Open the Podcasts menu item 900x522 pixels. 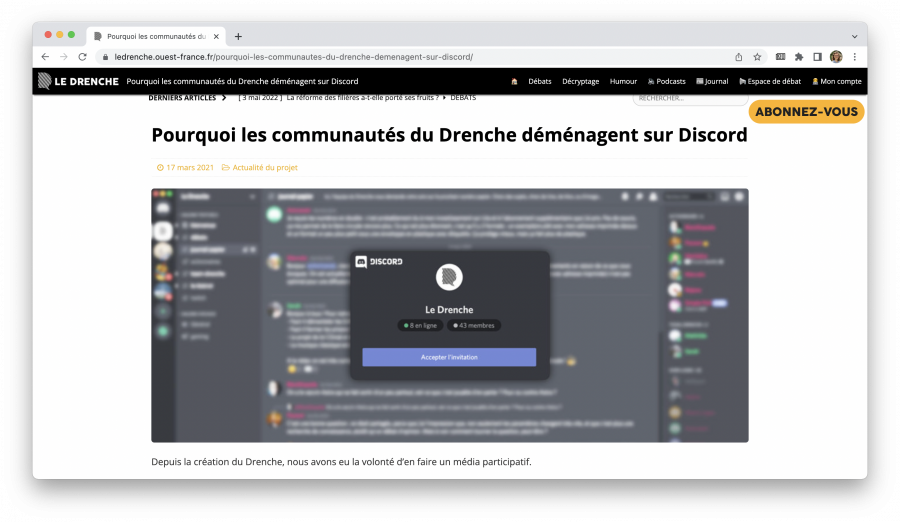[x=666, y=82]
